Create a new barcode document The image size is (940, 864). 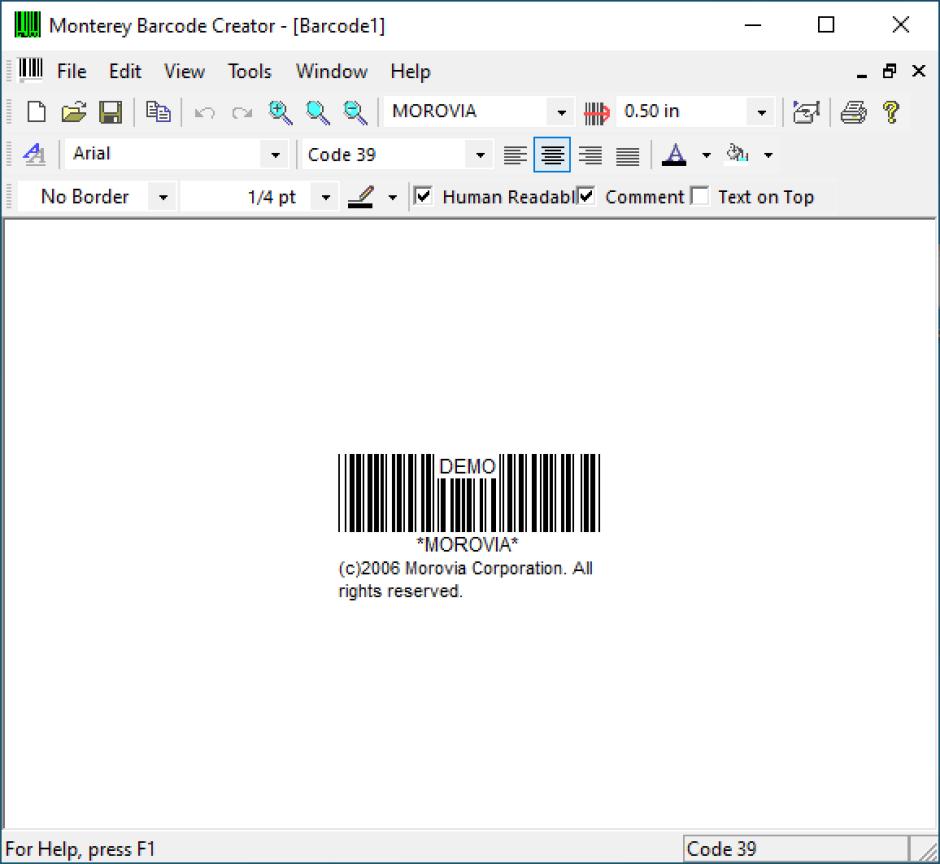coord(37,112)
